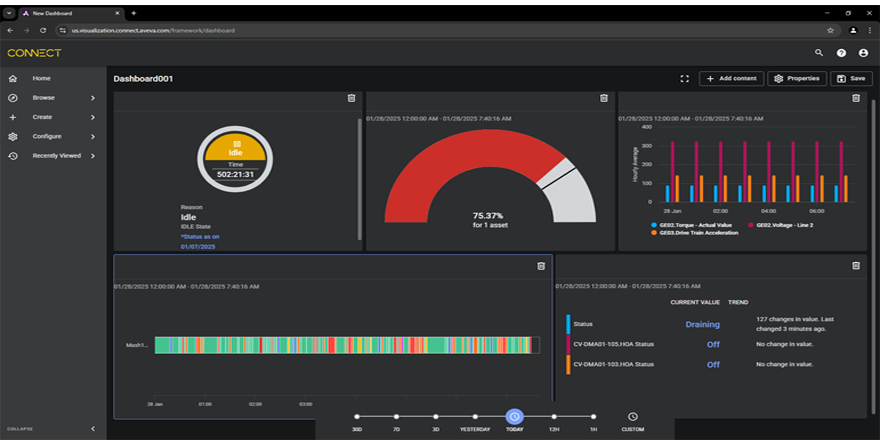Delete the 75.37% gauge widget
Screen dimensions: 880x444
pyautogui.click(x=603, y=98)
